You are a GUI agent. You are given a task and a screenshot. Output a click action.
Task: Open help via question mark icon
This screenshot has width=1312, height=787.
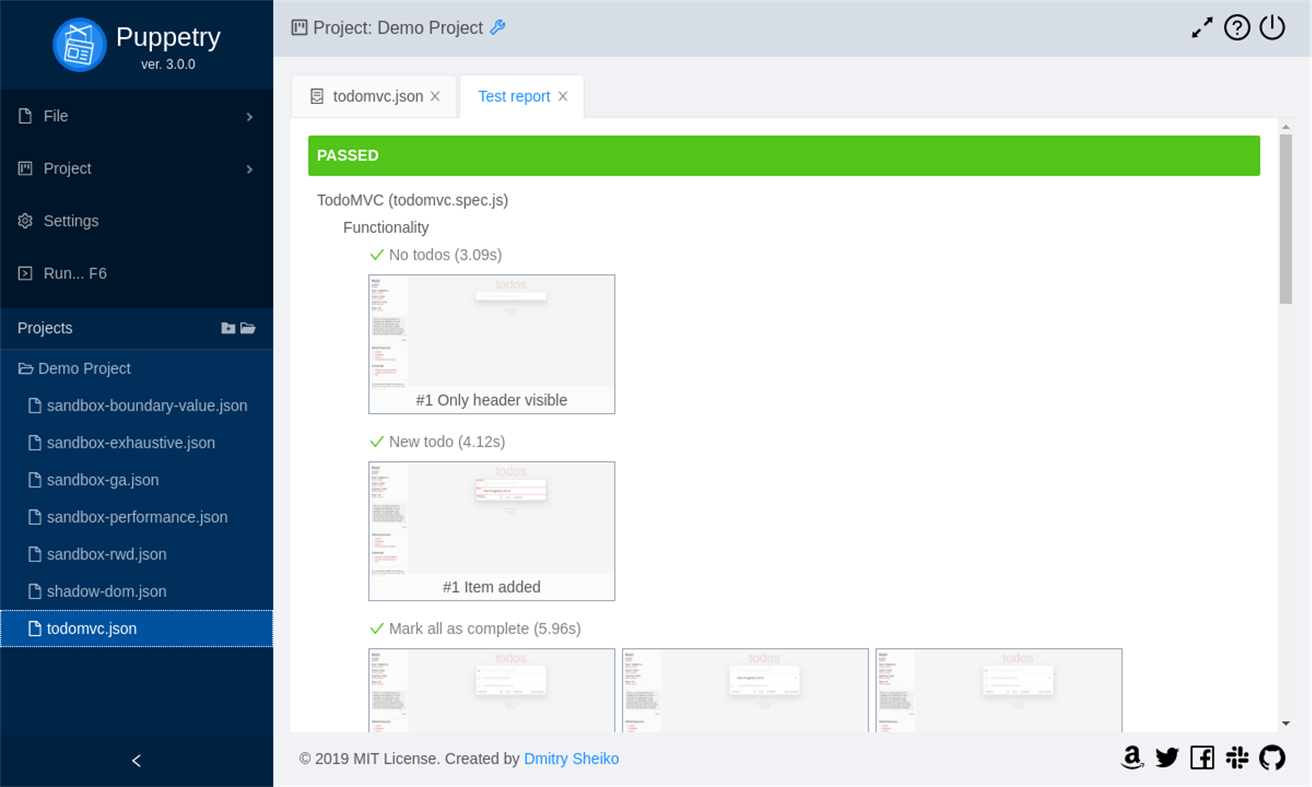point(1237,28)
